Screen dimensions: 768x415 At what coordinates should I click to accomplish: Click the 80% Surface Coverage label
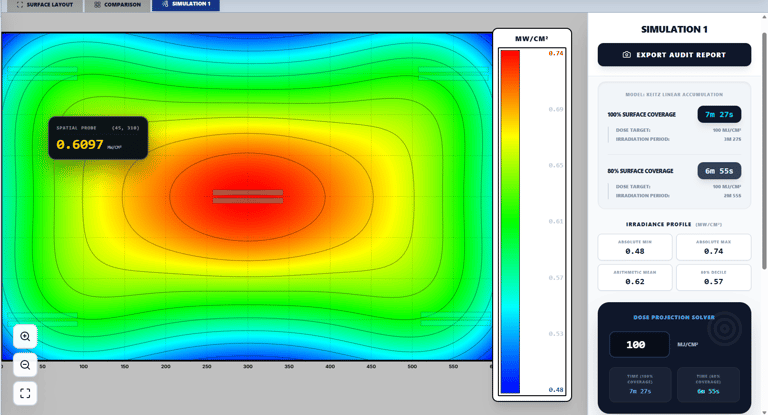[x=641, y=171]
